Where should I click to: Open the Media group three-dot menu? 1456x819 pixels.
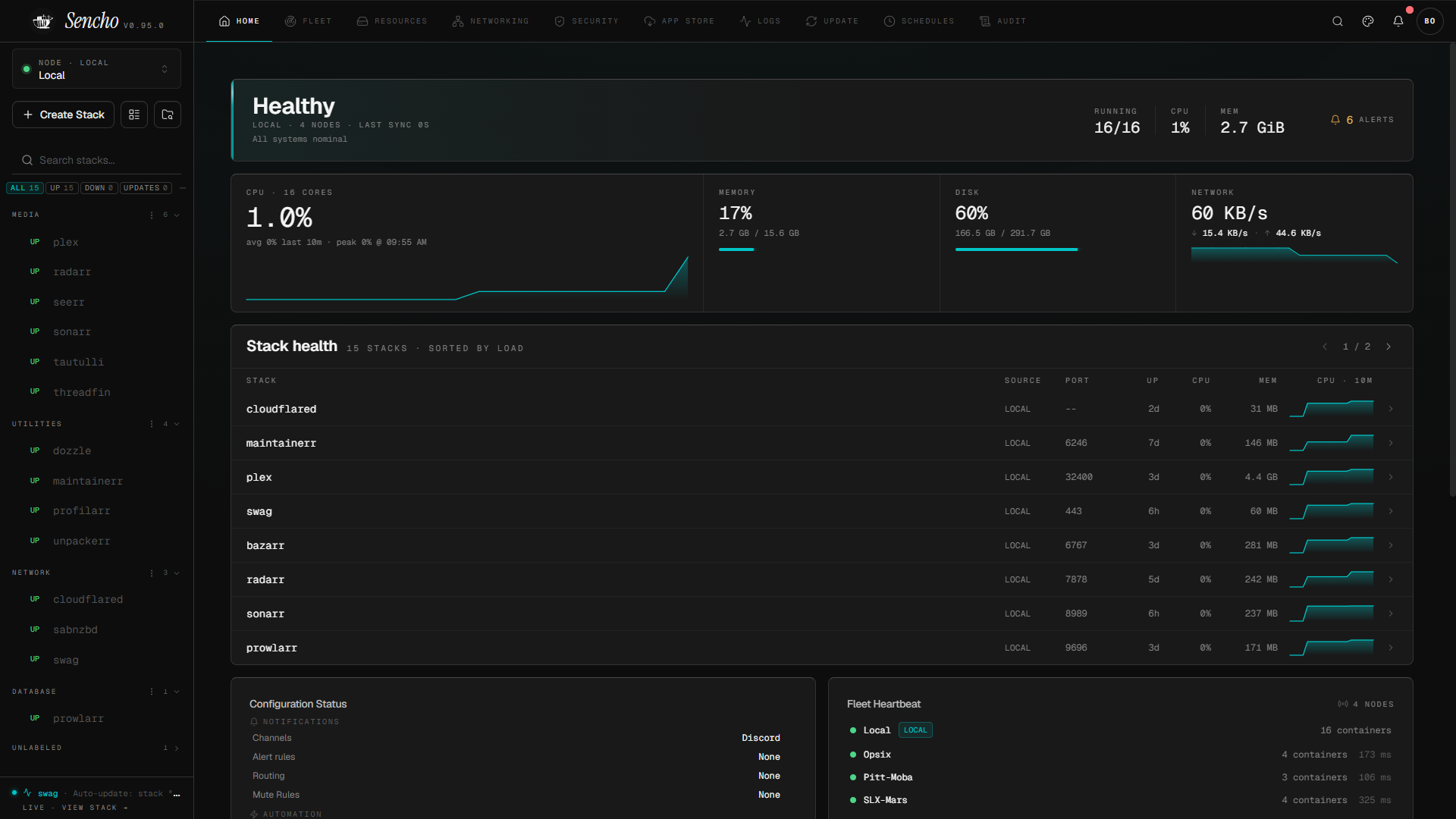tap(152, 215)
